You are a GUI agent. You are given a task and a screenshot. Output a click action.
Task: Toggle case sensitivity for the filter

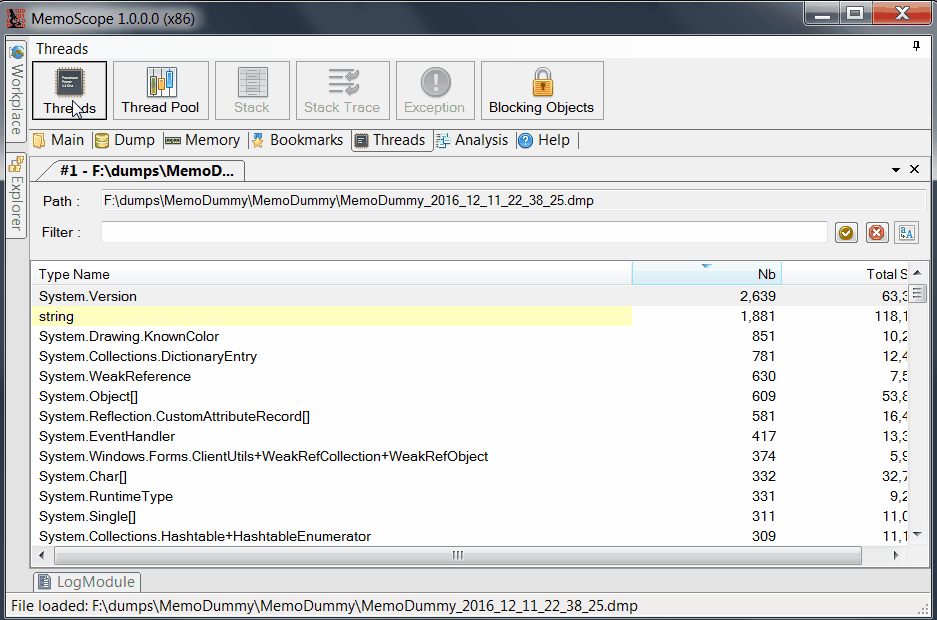[x=906, y=232]
